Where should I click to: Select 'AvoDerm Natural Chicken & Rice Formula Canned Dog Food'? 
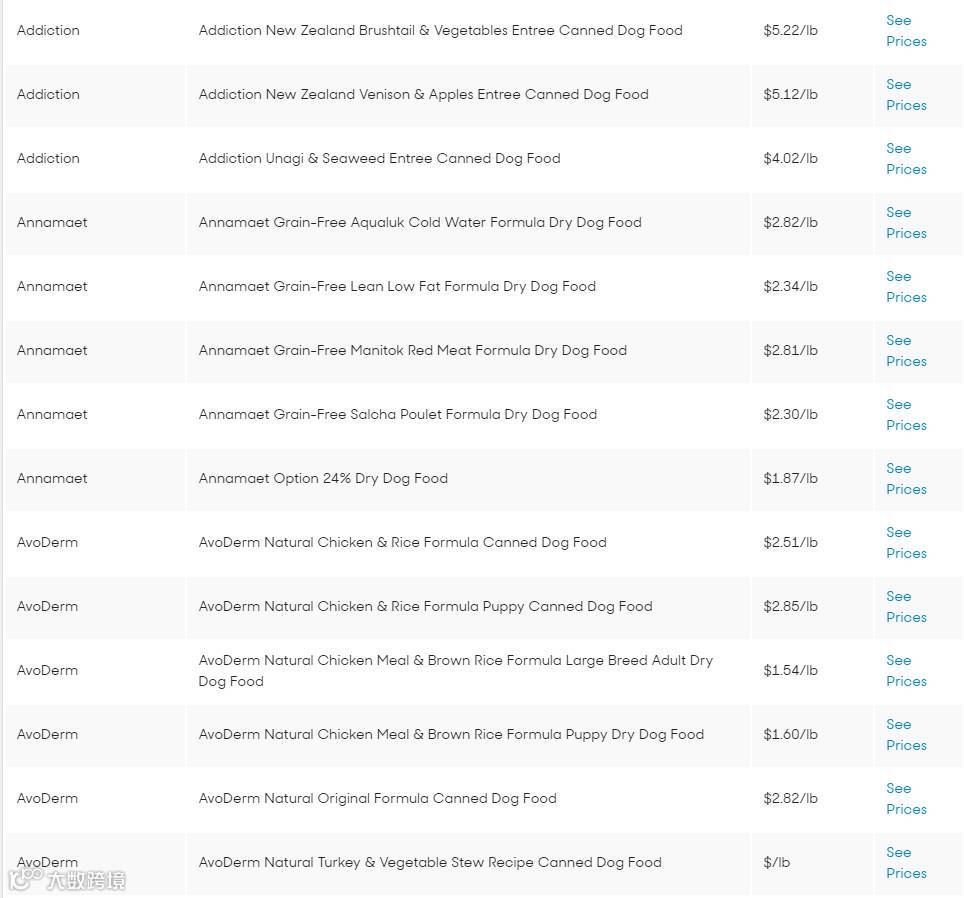[x=403, y=542]
